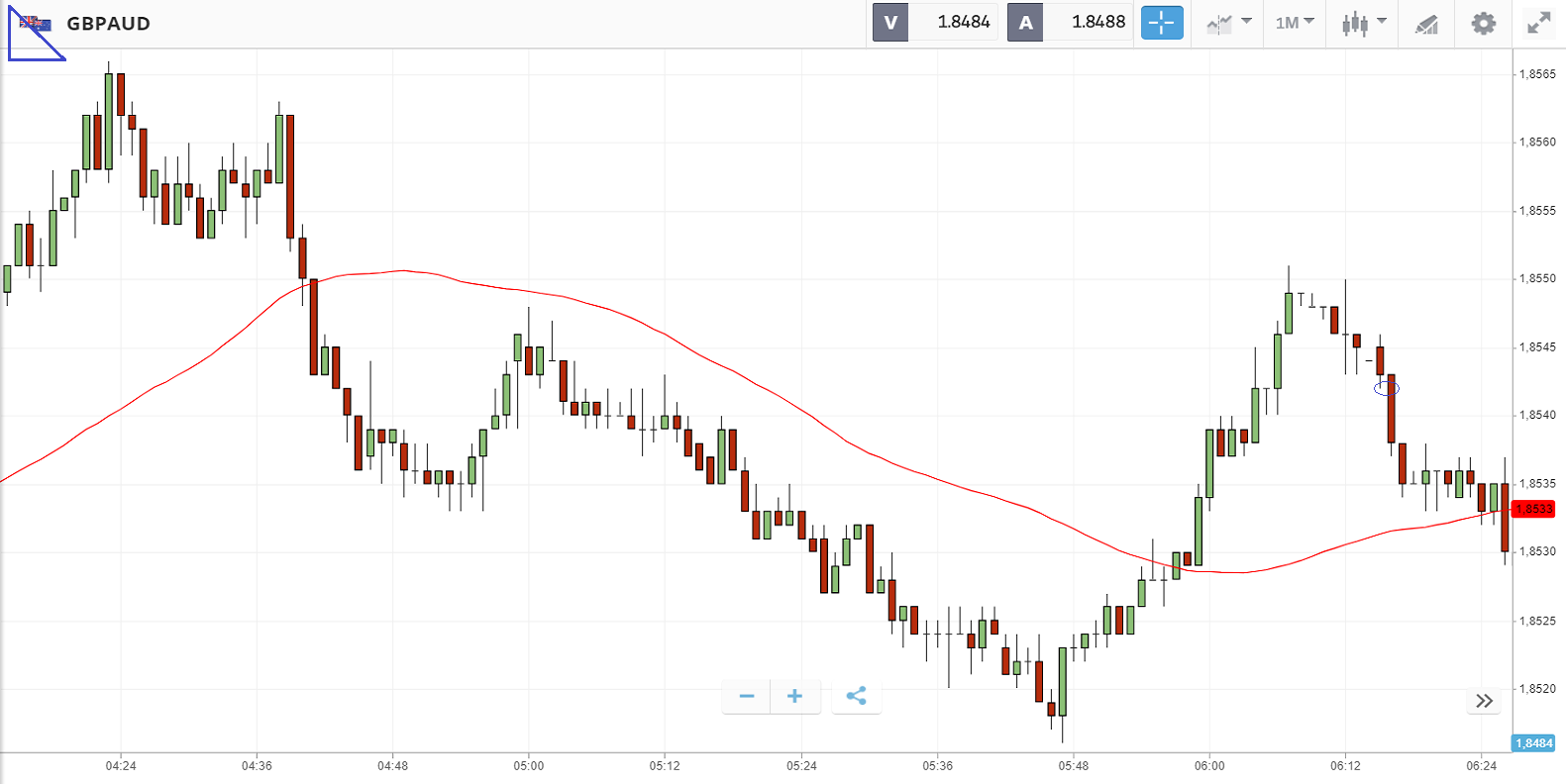Open the 1M timeframe dropdown
The image size is (1566, 784).
coord(1295,23)
